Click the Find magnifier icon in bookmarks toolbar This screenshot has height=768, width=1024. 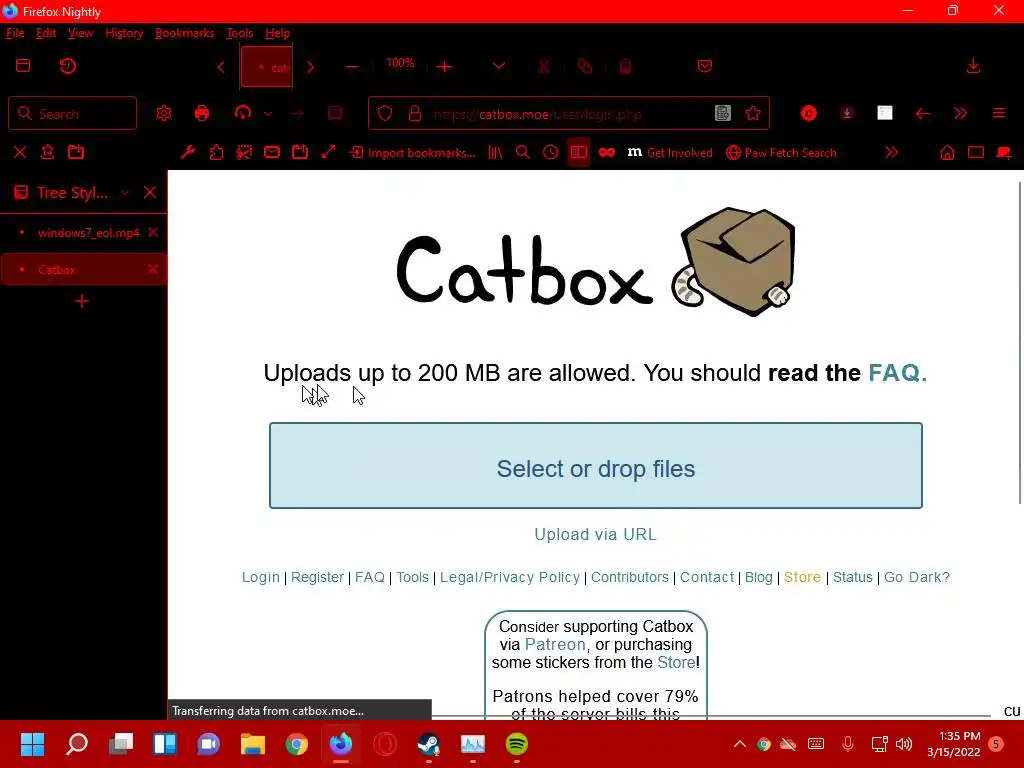tap(522, 152)
